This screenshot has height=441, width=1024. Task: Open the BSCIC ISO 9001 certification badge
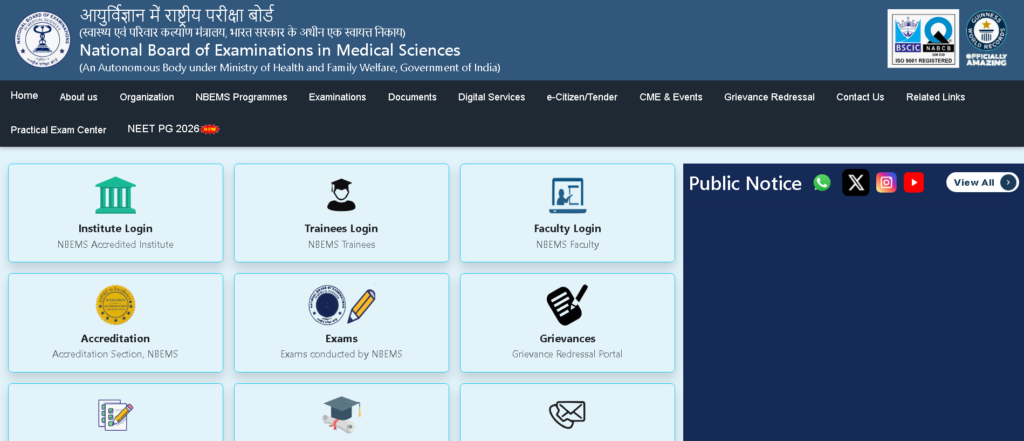[x=923, y=39]
